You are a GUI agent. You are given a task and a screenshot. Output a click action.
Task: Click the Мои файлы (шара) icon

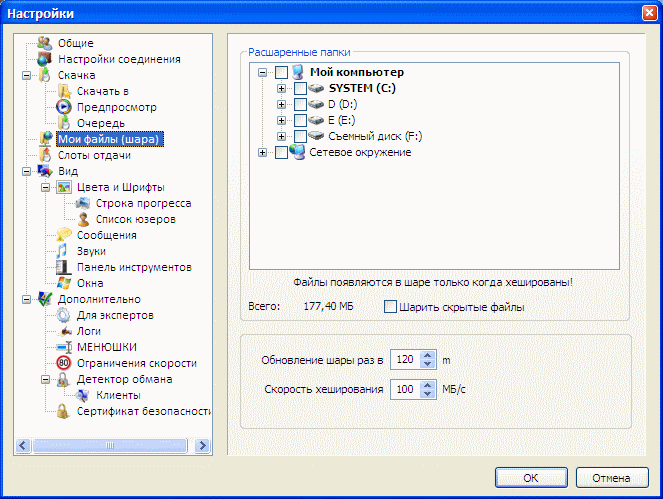pyautogui.click(x=45, y=139)
